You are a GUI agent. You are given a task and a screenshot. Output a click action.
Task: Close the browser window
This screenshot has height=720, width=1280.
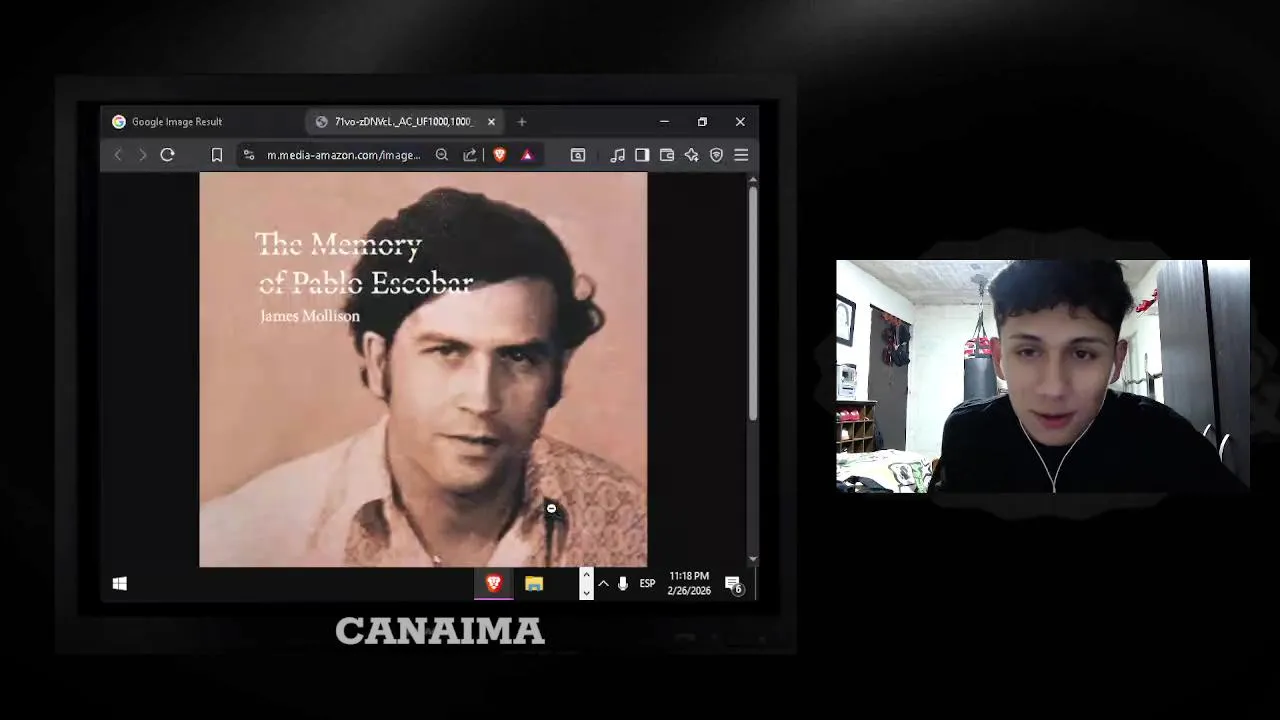740,122
